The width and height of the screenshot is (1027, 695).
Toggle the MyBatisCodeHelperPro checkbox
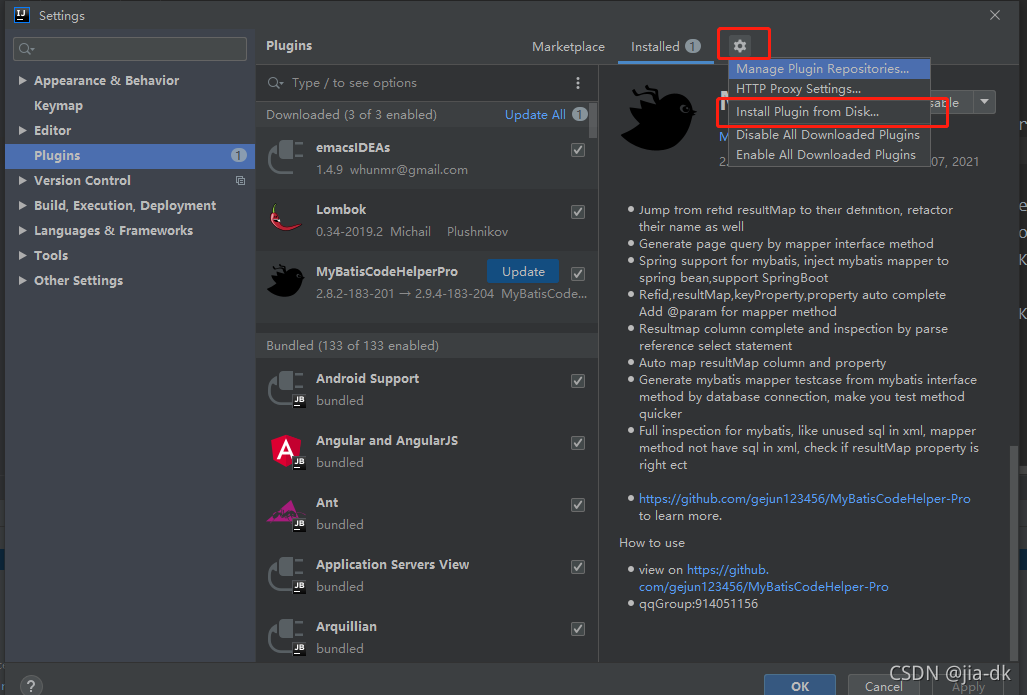coord(578,273)
